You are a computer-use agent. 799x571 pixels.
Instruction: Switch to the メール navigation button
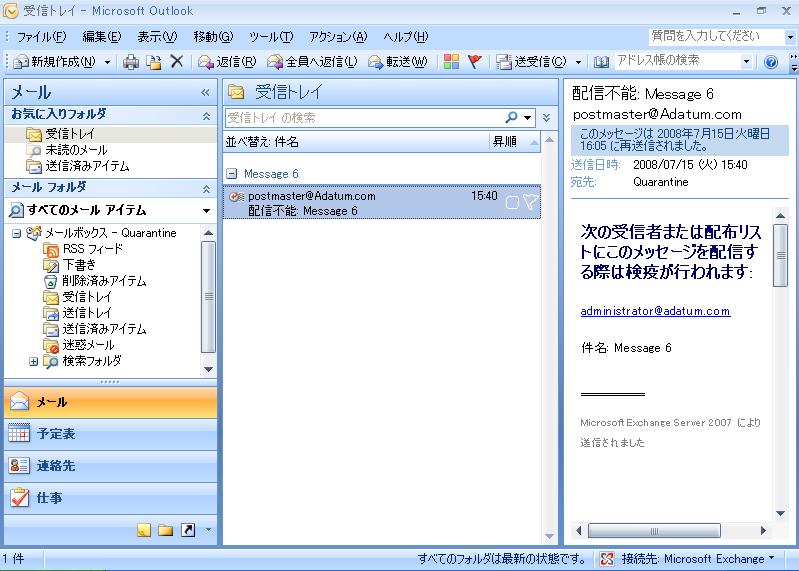coord(111,402)
